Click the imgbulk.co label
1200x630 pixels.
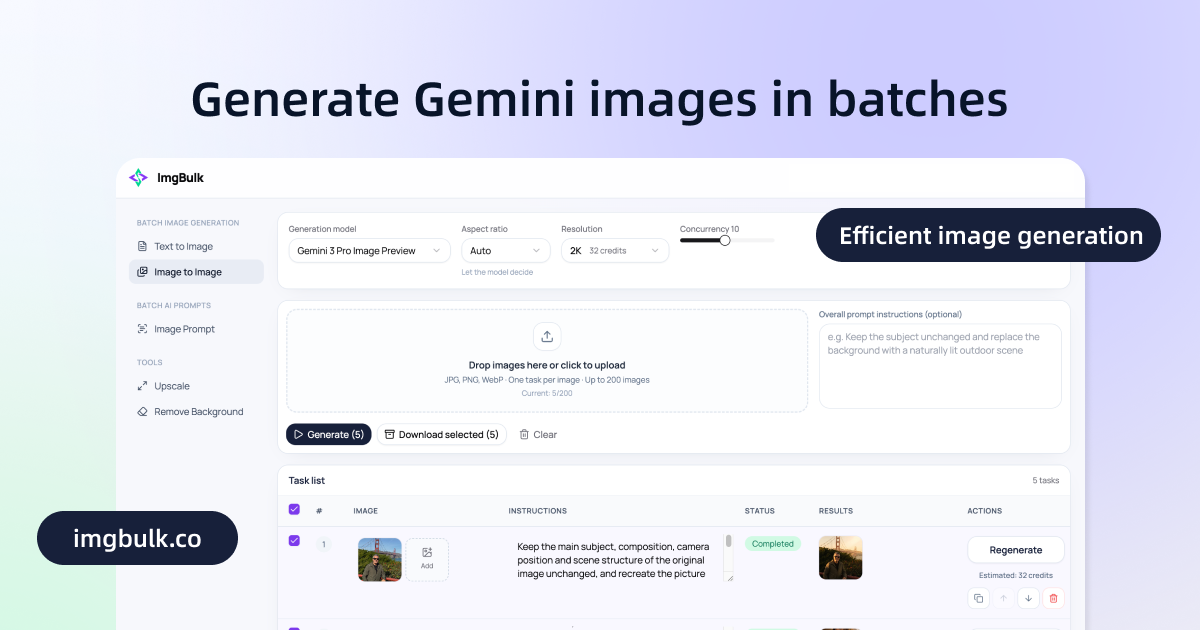[x=137, y=539]
